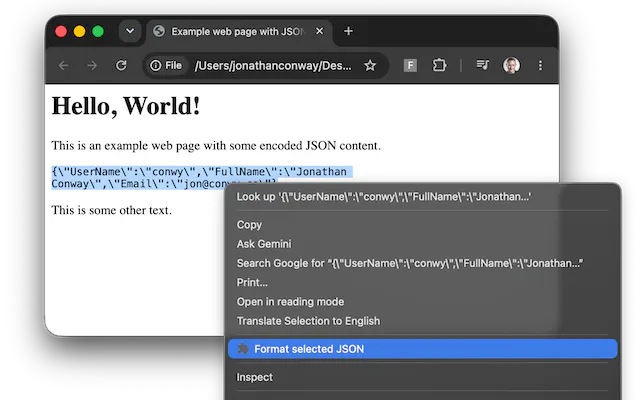Click the address bar URL text

coord(273,65)
